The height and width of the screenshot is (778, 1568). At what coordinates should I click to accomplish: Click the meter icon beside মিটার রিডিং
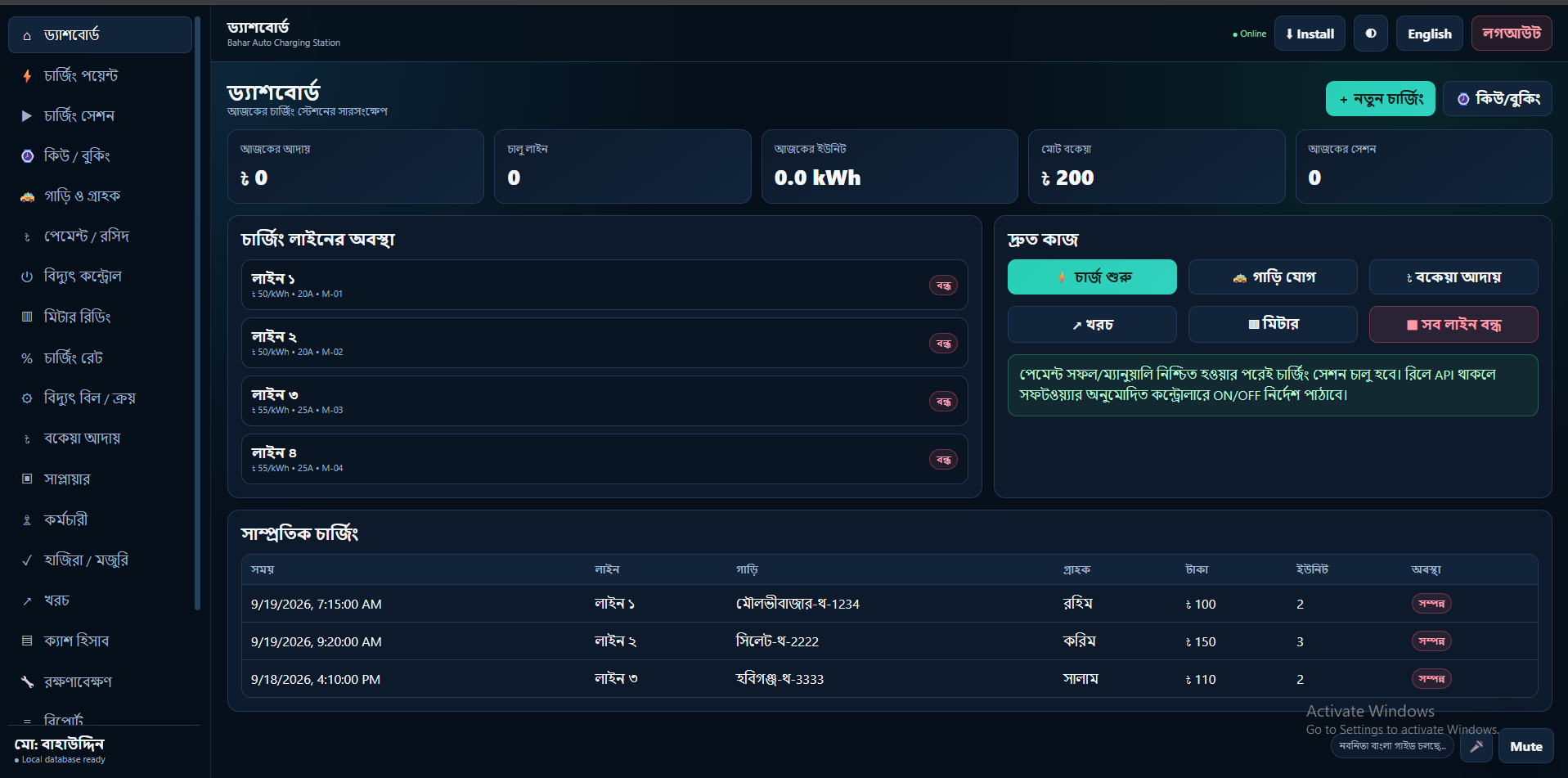click(27, 317)
